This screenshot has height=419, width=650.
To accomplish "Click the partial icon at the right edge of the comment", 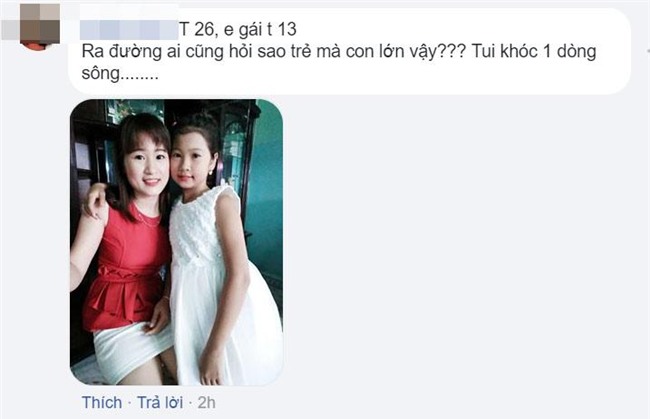I will click(x=648, y=51).
